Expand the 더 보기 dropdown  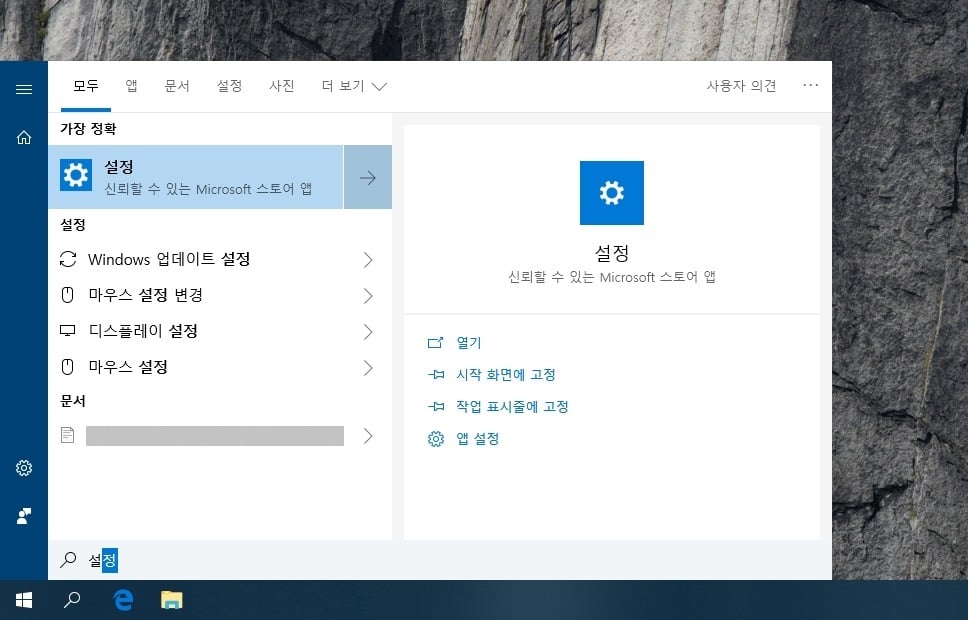[354, 86]
